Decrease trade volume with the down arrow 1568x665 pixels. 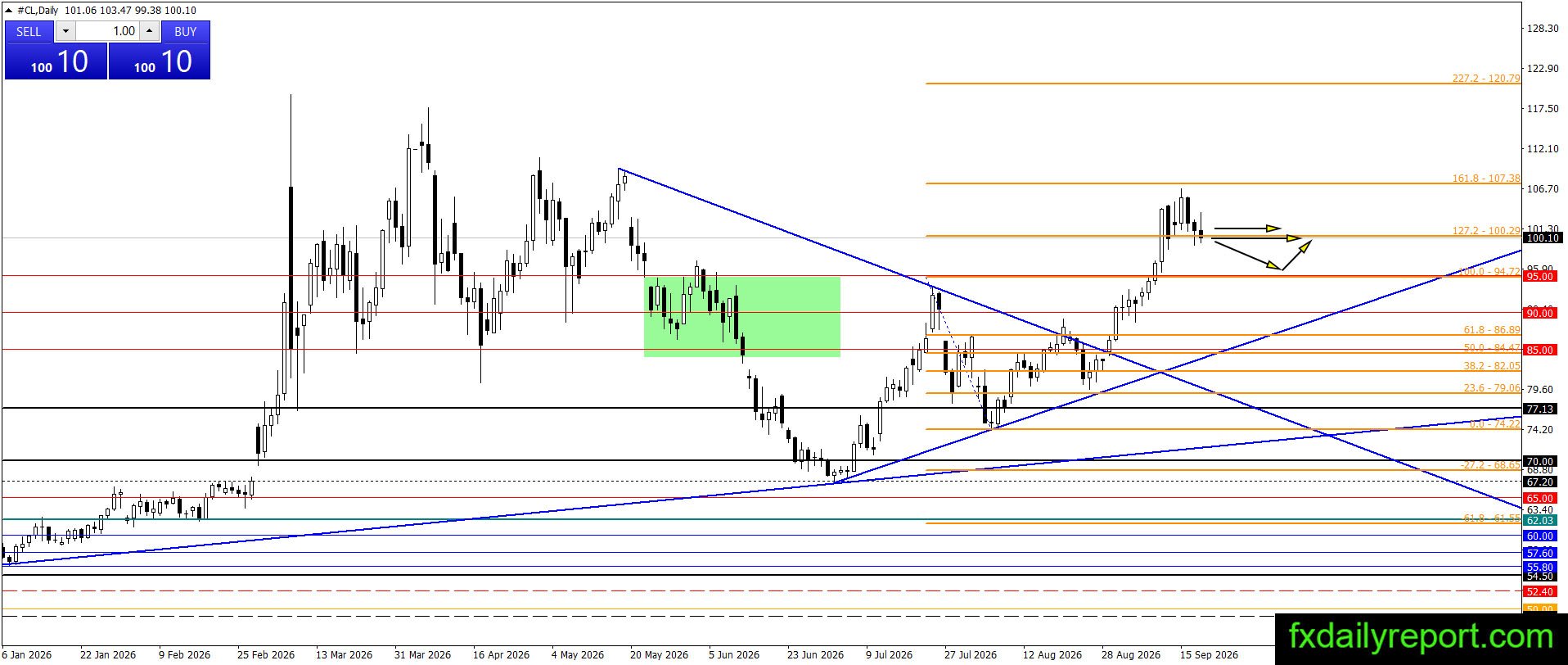click(65, 31)
